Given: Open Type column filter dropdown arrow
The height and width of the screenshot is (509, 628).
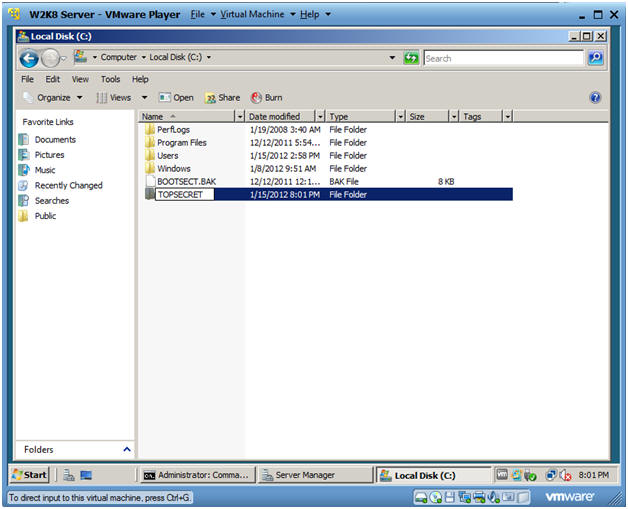Looking at the screenshot, I should click(401, 117).
